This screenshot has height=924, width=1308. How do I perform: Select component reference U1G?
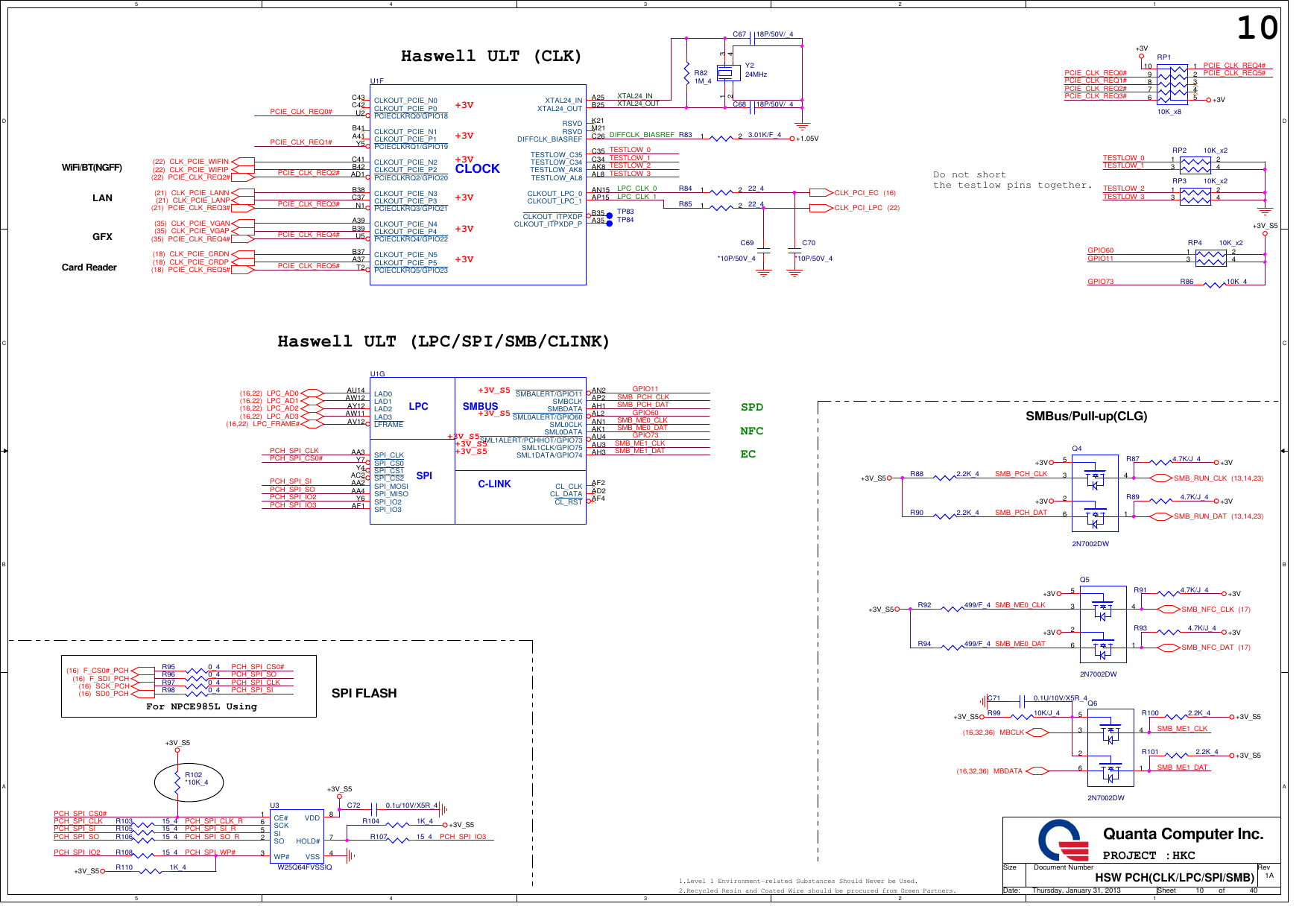click(x=377, y=374)
